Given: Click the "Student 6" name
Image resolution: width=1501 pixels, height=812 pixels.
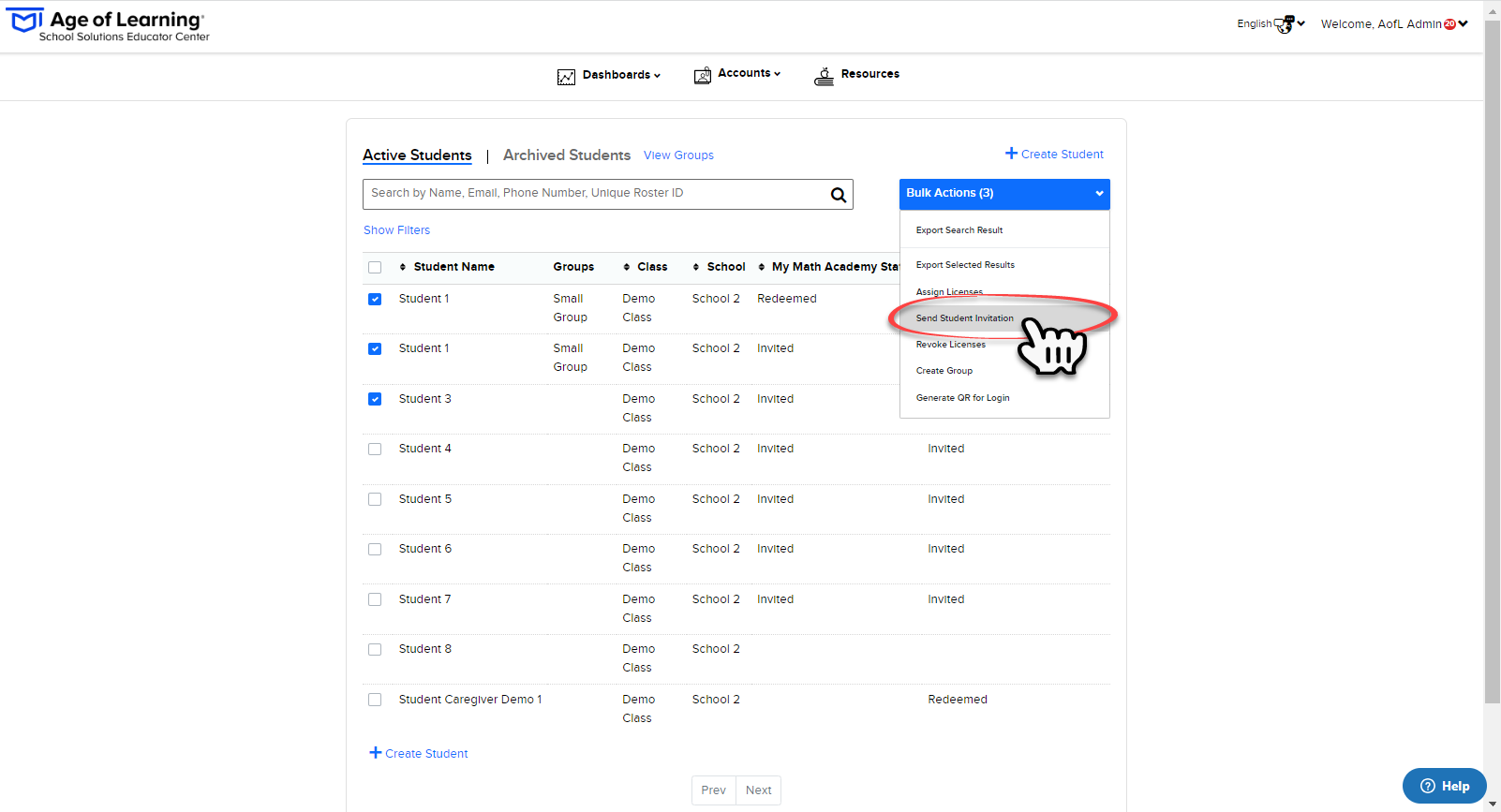Looking at the screenshot, I should pyautogui.click(x=425, y=549).
